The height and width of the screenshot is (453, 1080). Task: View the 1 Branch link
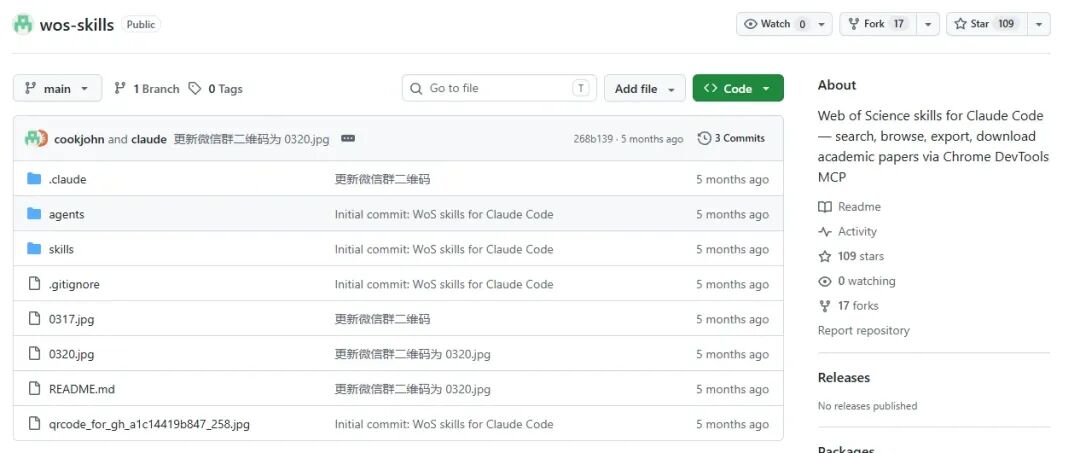[147, 88]
